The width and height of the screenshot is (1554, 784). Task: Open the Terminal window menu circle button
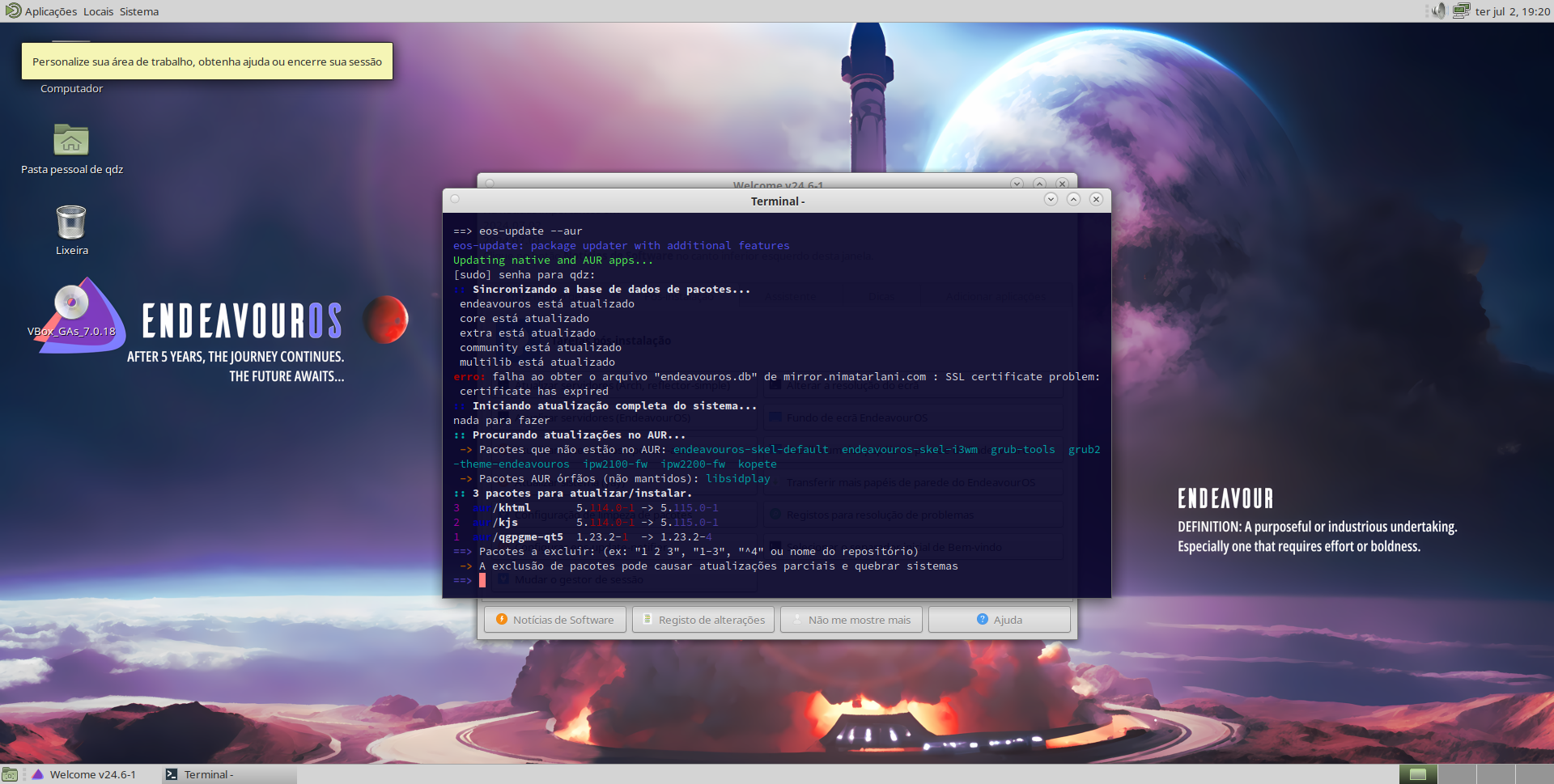[x=455, y=199]
